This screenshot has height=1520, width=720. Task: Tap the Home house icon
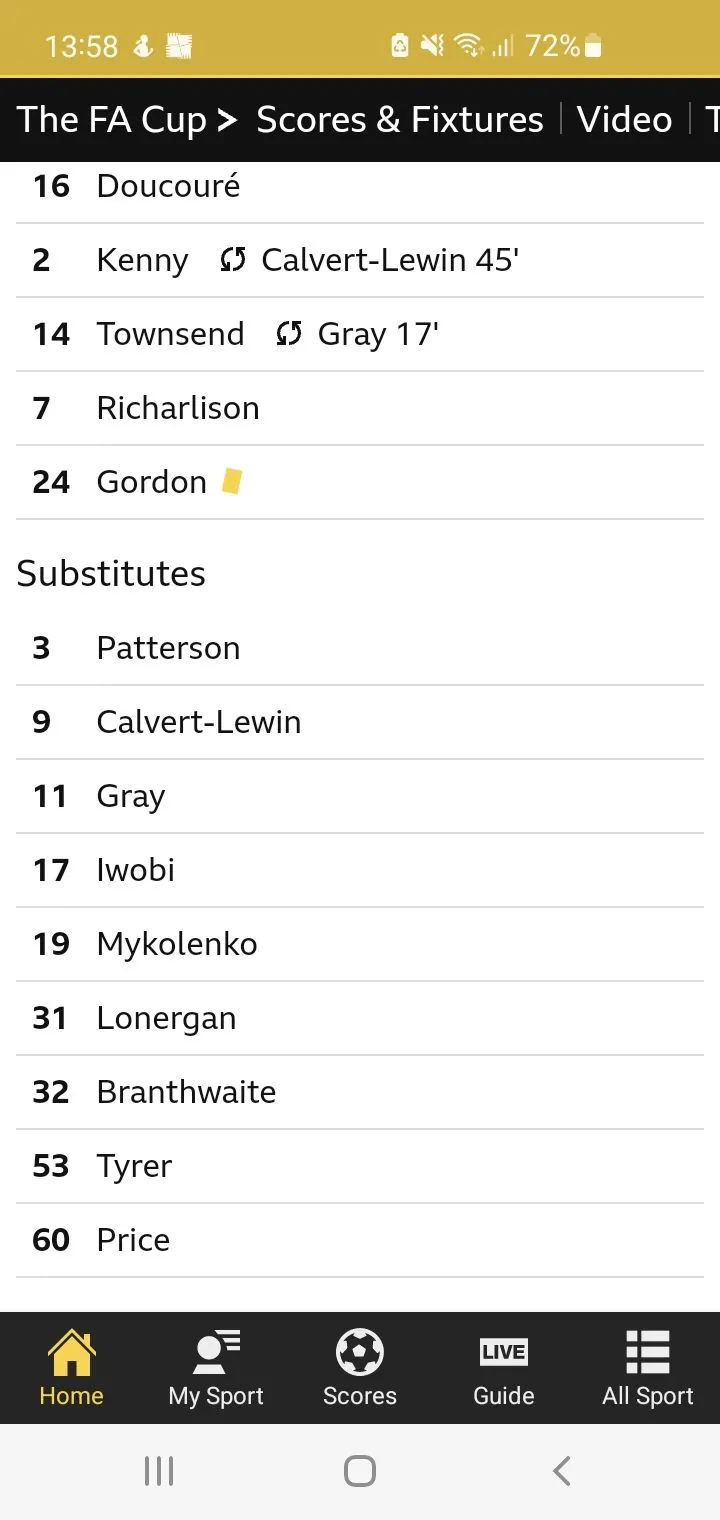(71, 1353)
